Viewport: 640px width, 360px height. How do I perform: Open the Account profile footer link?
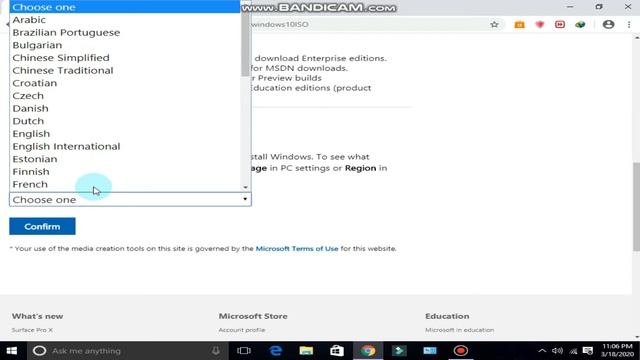tap(242, 330)
